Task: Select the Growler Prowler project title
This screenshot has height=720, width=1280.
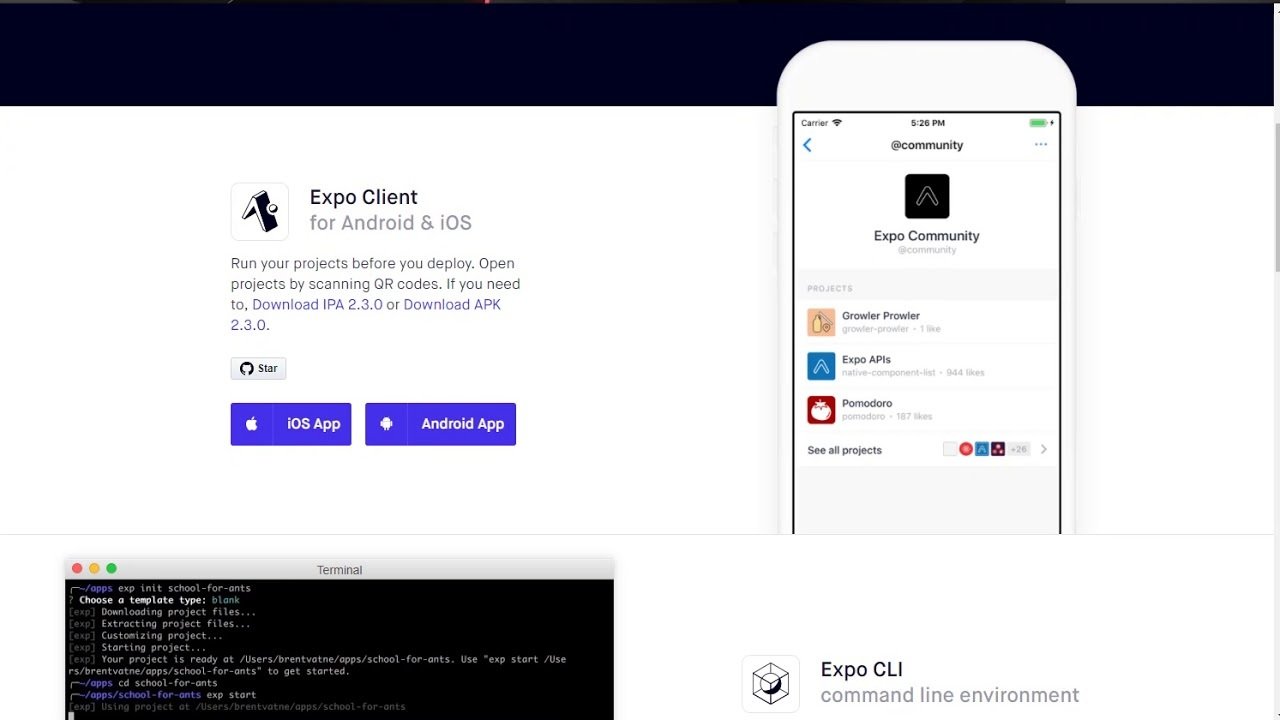Action: 881,315
